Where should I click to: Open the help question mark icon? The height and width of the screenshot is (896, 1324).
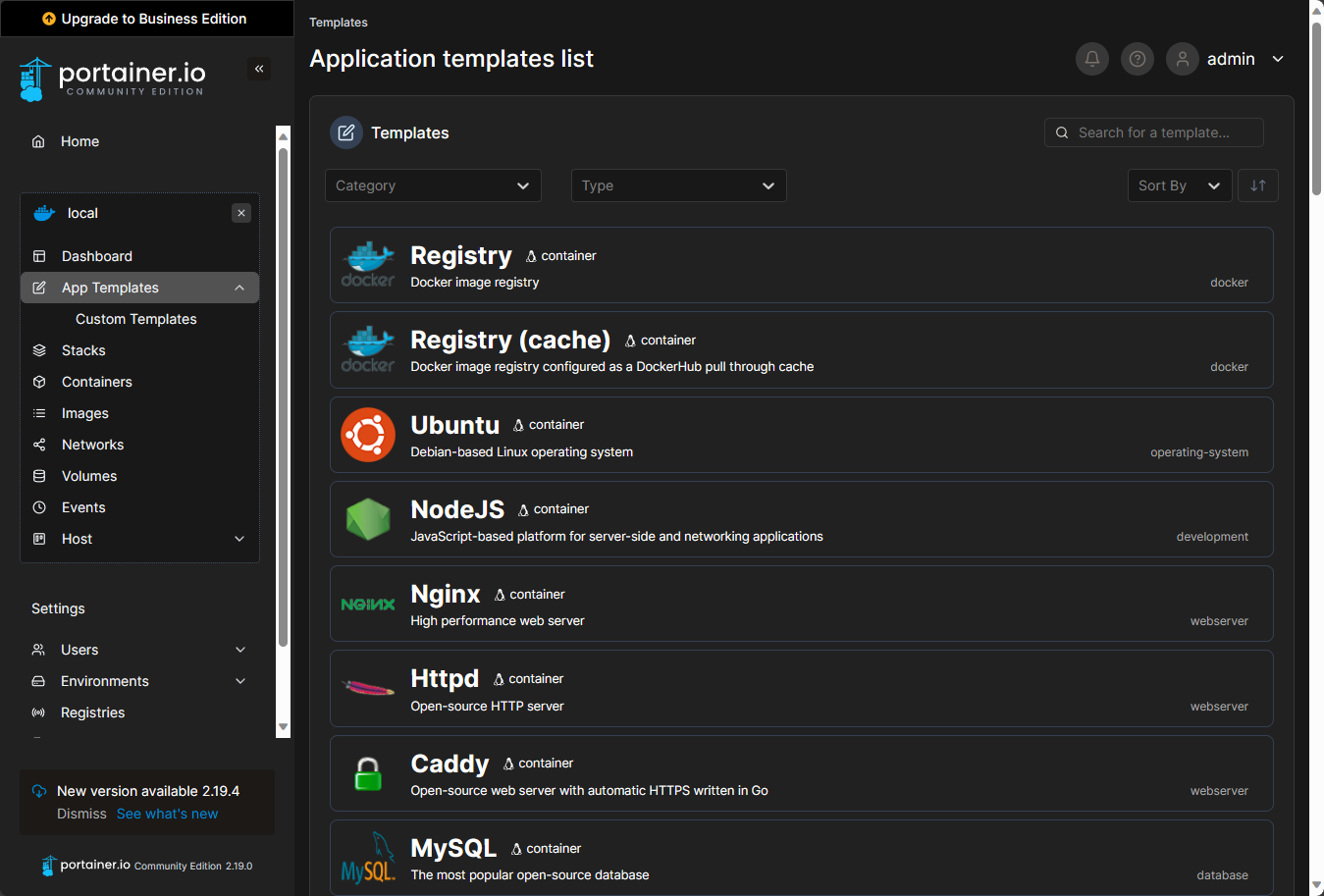[1138, 59]
